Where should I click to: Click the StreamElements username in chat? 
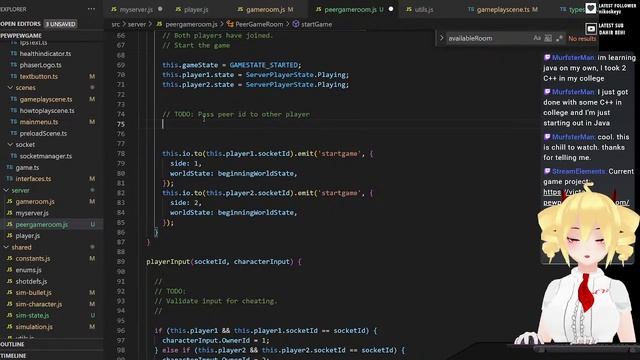pos(579,171)
